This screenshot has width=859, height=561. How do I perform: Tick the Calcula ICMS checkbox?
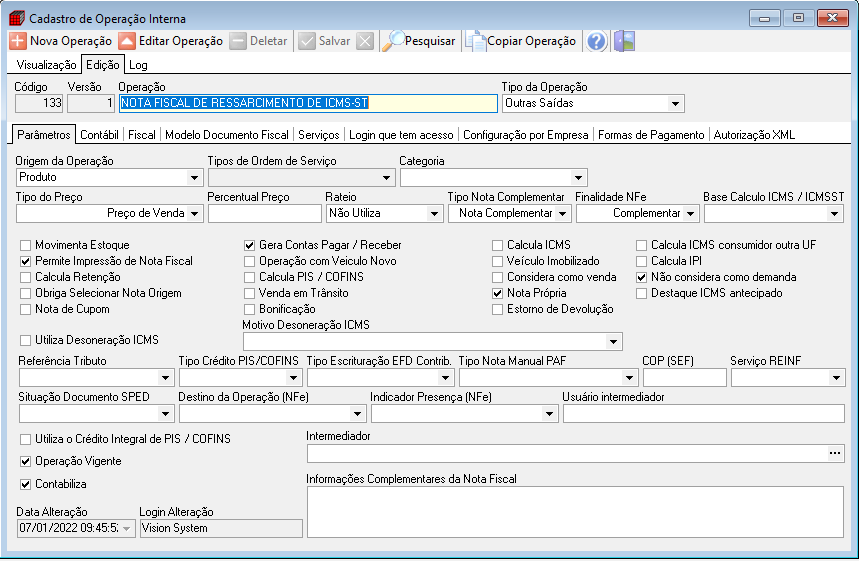497,245
